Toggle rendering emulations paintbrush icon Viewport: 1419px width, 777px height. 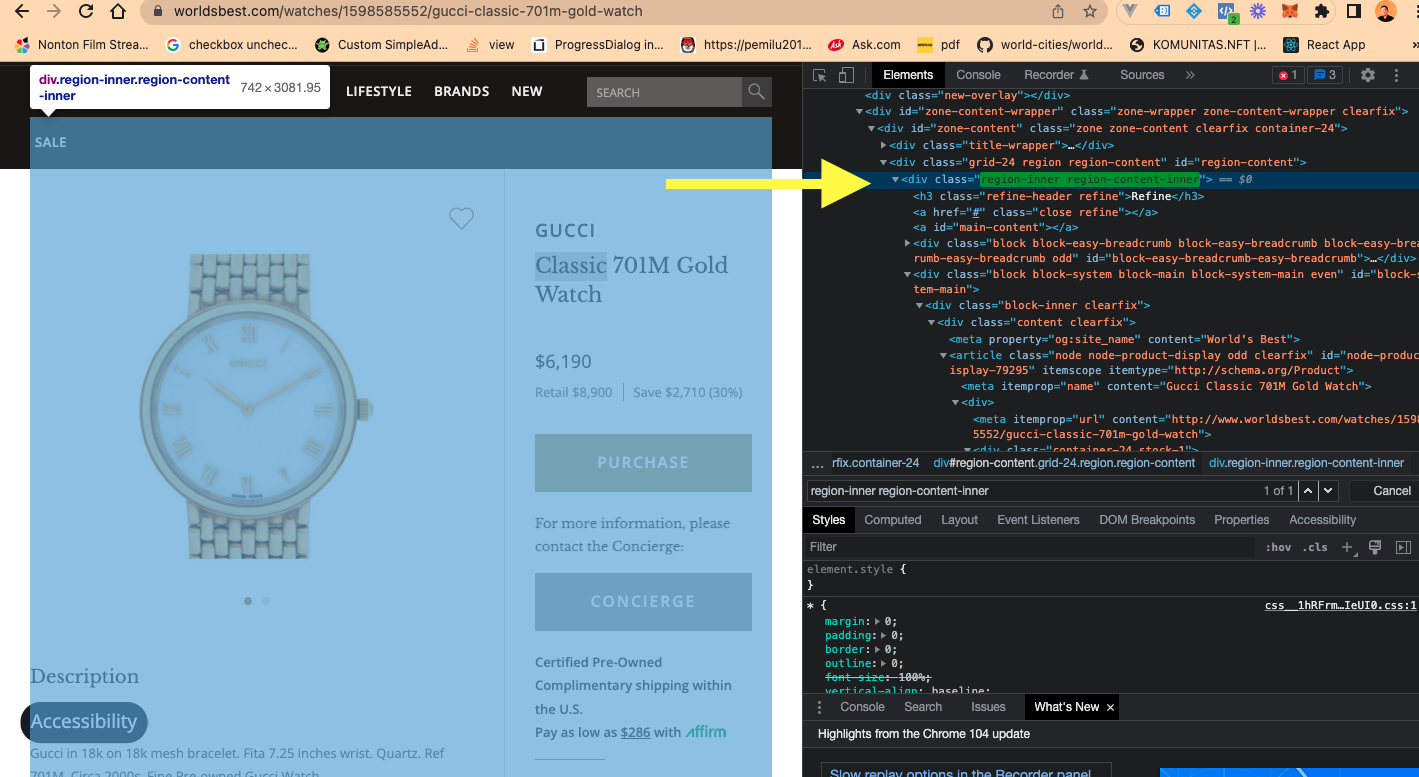pyautogui.click(x=1375, y=547)
